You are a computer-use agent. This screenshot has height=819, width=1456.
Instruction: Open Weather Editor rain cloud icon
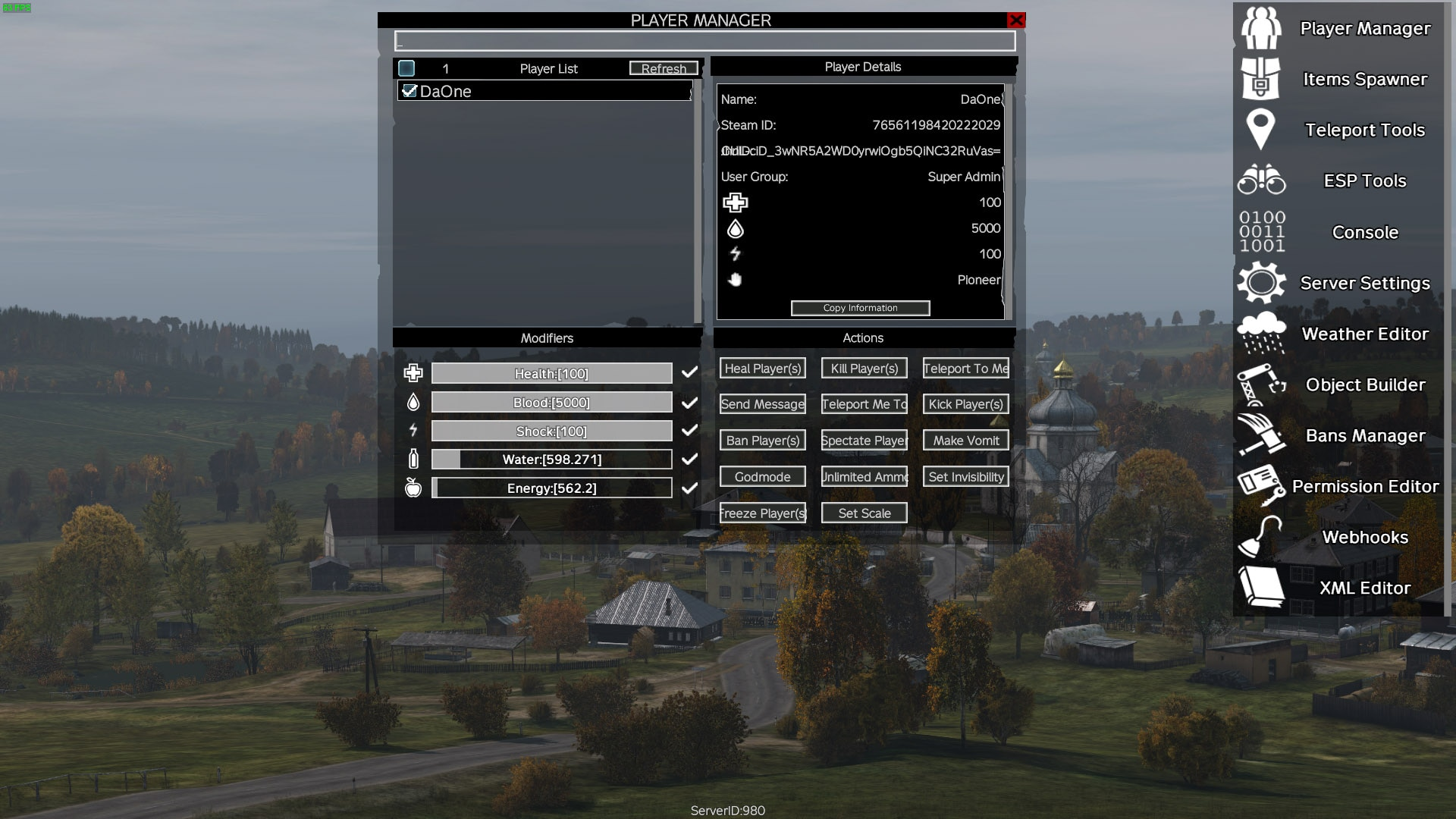pos(1261,333)
